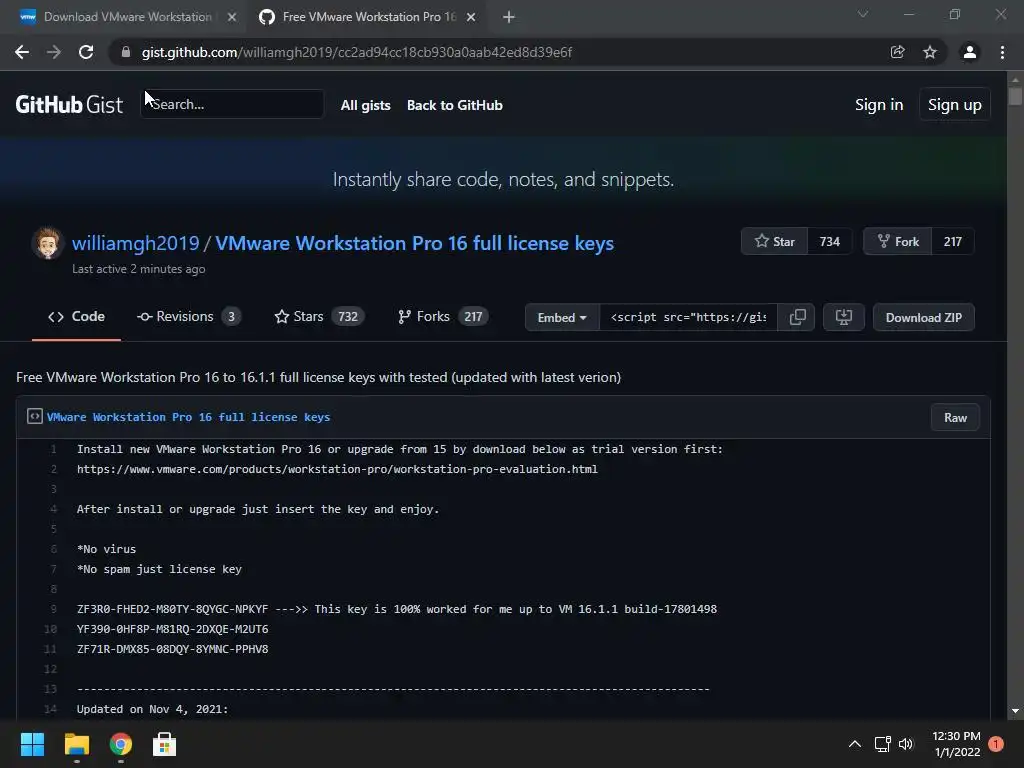Screen dimensions: 1024x768
Task: Close the Download VMware Workstation tab
Action: coord(231,17)
